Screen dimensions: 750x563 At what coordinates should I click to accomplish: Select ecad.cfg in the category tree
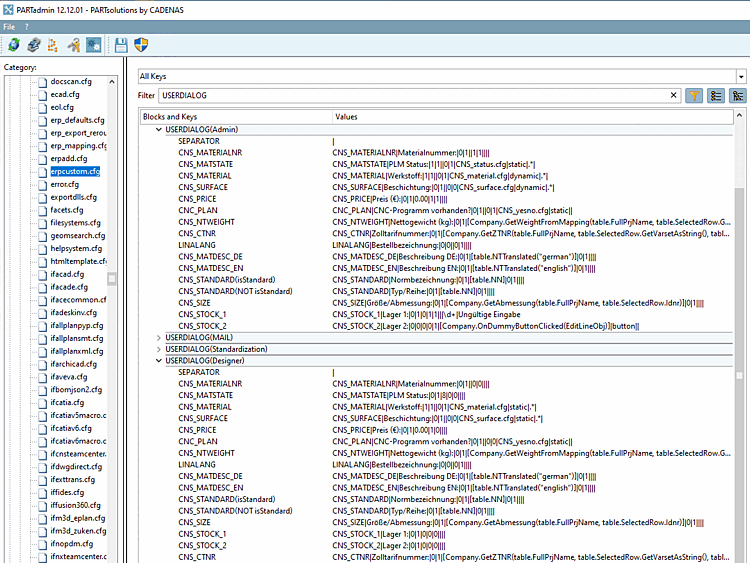pos(65,94)
